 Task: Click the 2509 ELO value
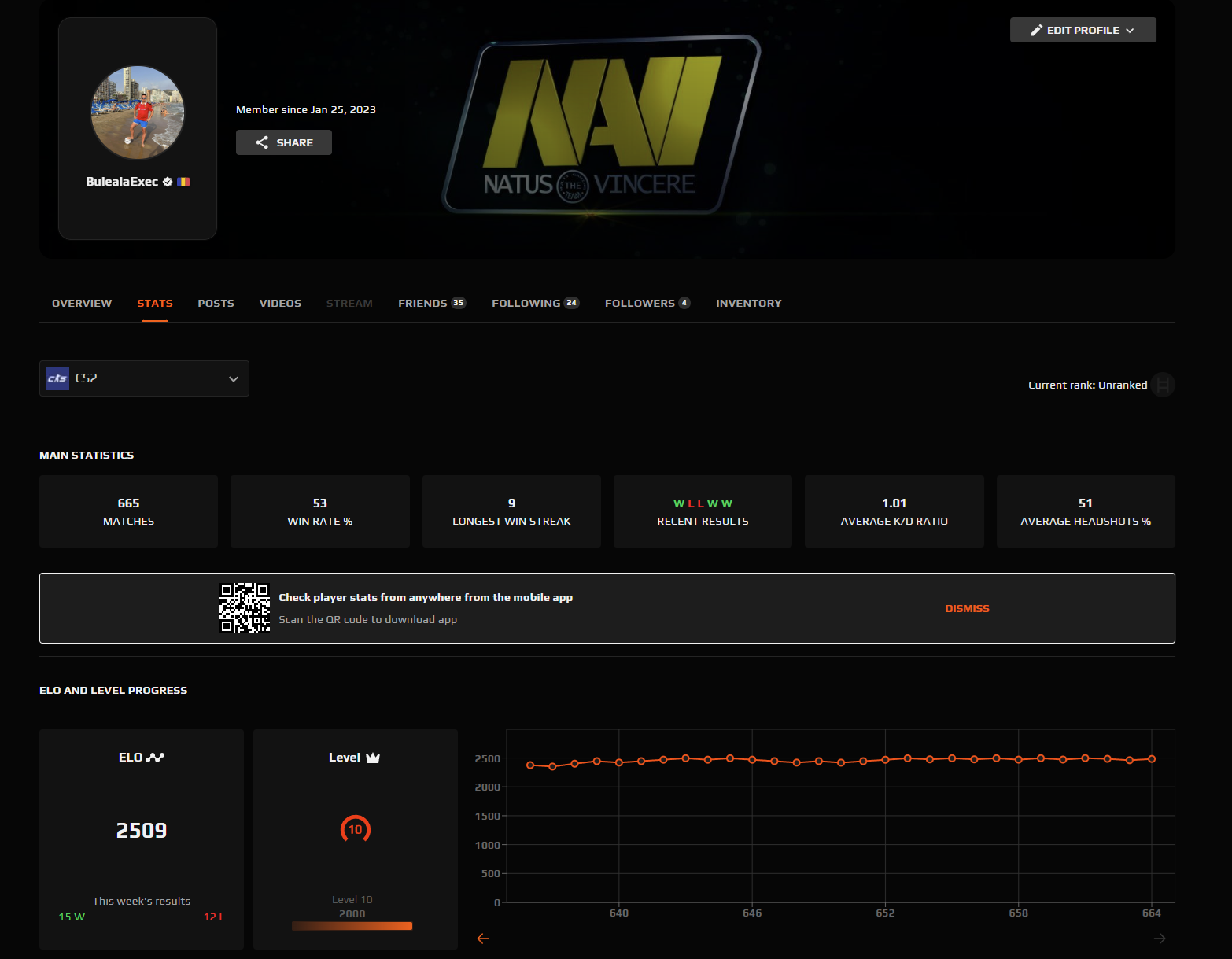(142, 831)
